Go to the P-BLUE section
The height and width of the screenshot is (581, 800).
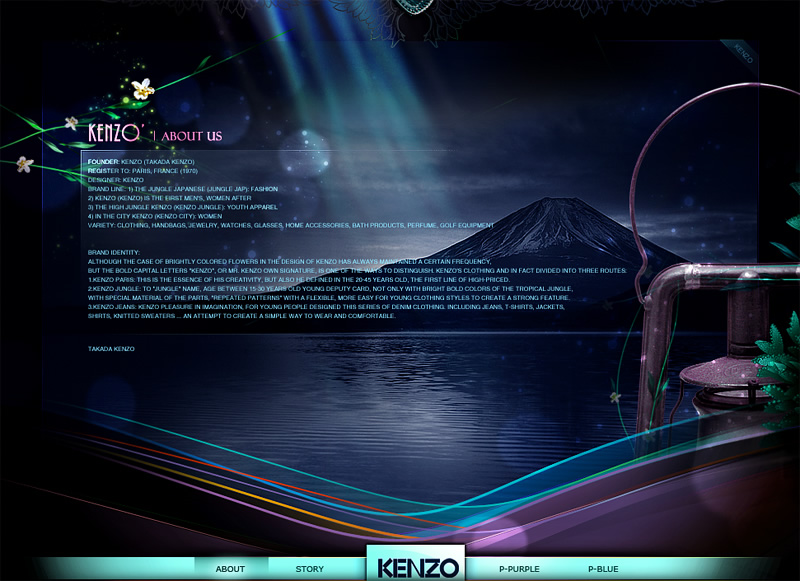603,569
